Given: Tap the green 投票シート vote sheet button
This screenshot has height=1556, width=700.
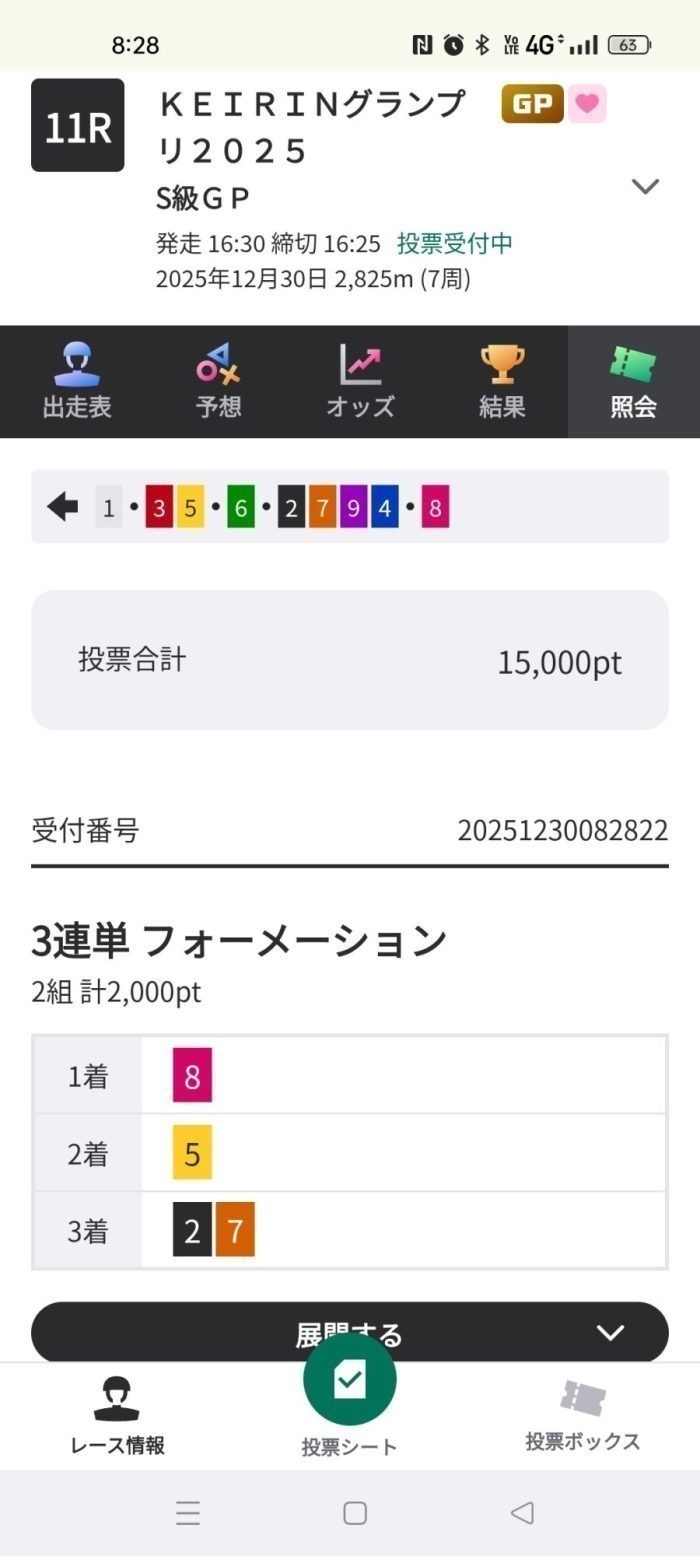Looking at the screenshot, I should pos(349,1381).
